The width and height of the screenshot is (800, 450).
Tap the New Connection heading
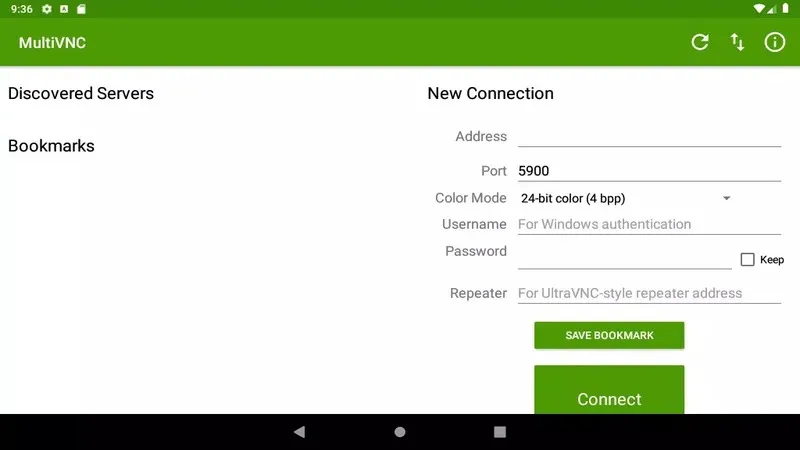tap(490, 93)
